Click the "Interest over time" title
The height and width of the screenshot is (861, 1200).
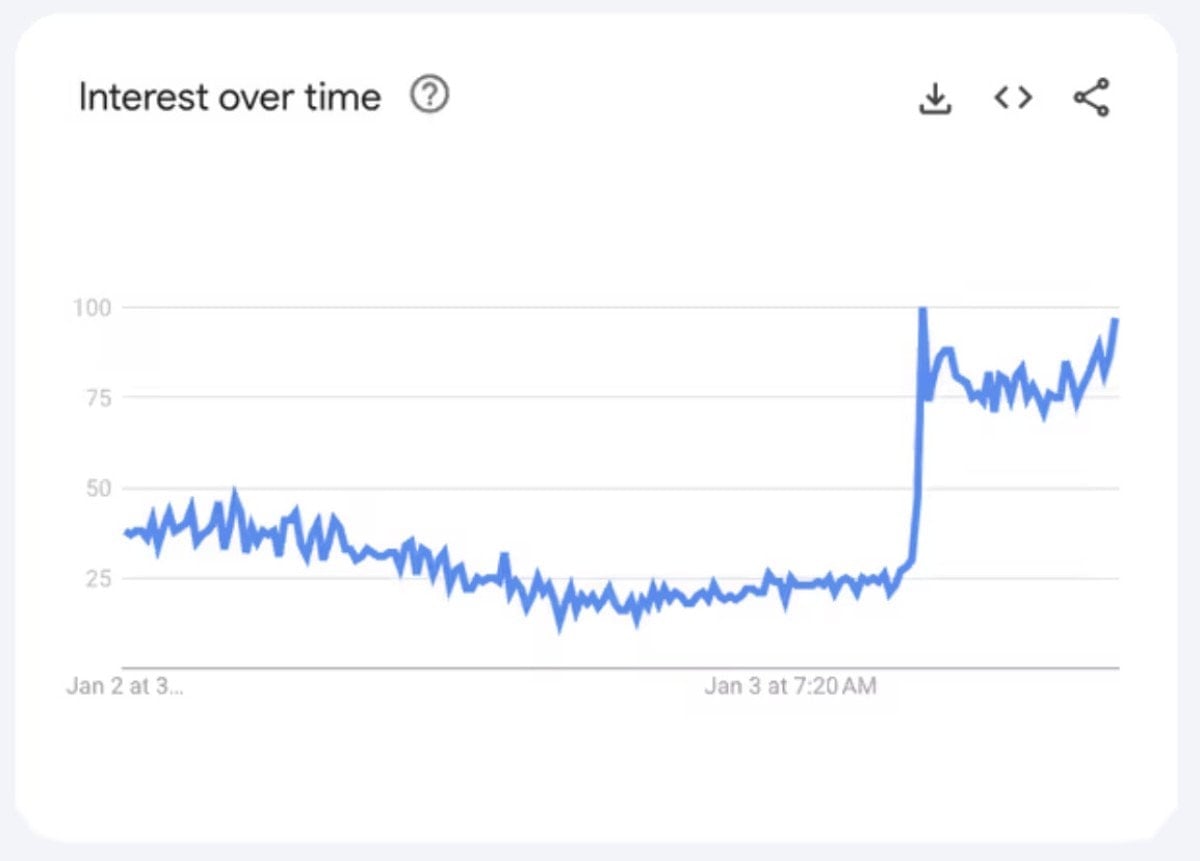(229, 97)
